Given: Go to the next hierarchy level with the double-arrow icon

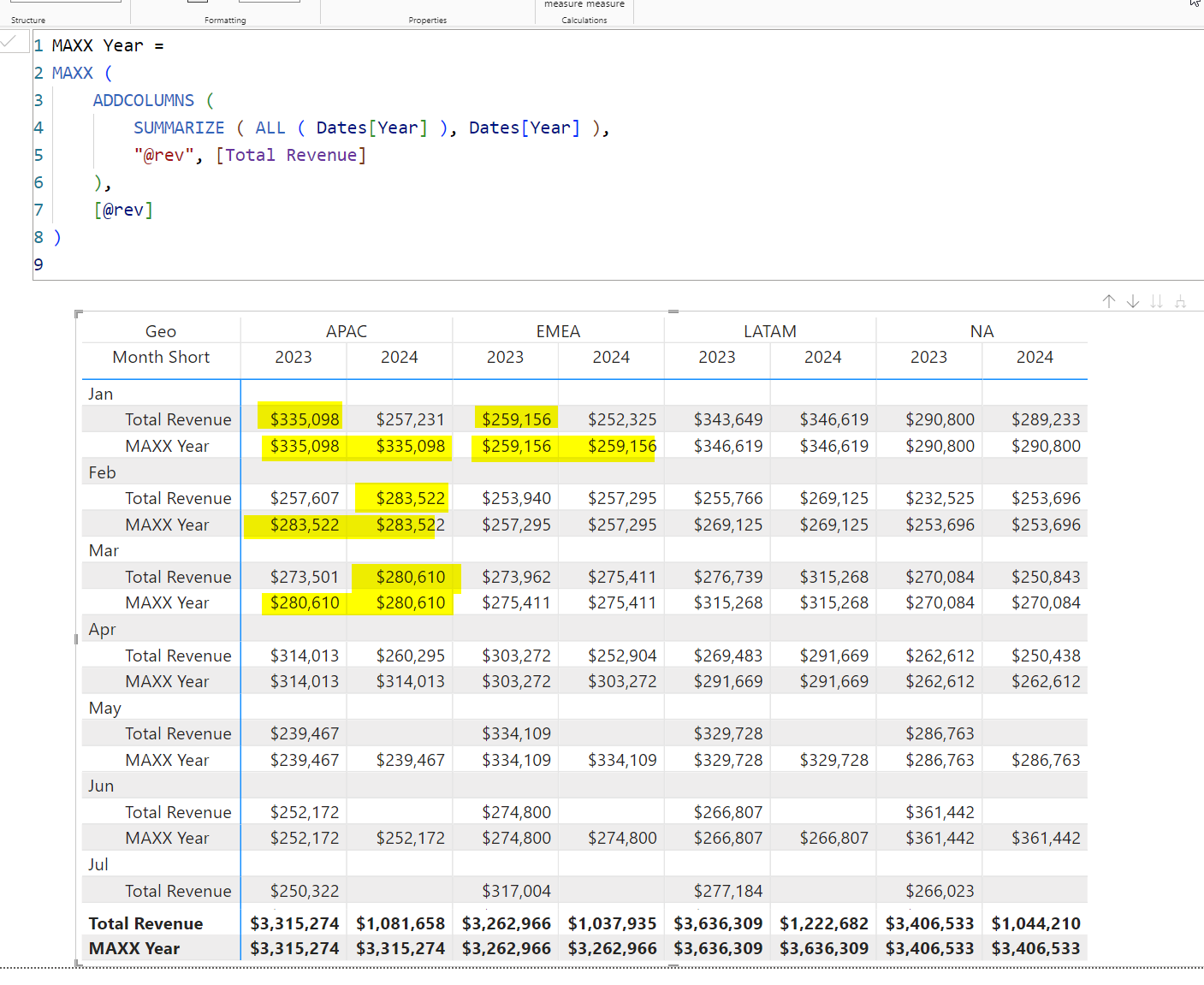Looking at the screenshot, I should [x=1157, y=301].
